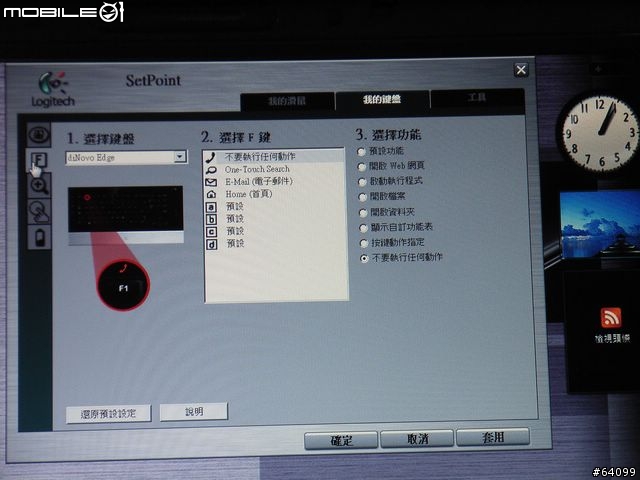Switch to the 我的鍵盤 tab
The width and height of the screenshot is (640, 480).
pyautogui.click(x=382, y=99)
